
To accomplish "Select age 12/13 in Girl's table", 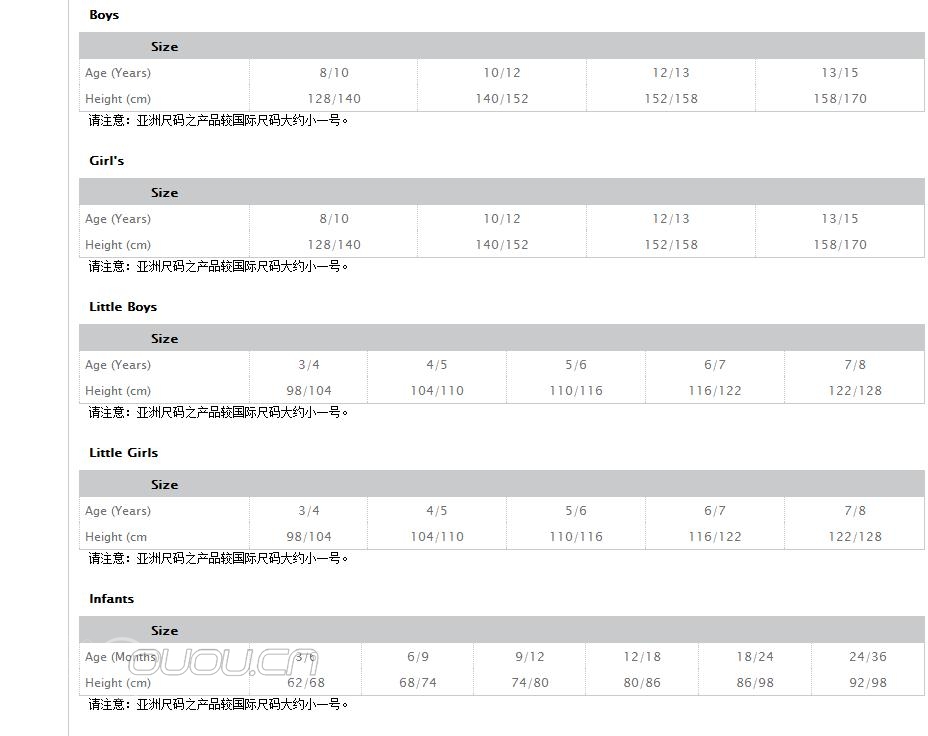I will click(x=671, y=219).
